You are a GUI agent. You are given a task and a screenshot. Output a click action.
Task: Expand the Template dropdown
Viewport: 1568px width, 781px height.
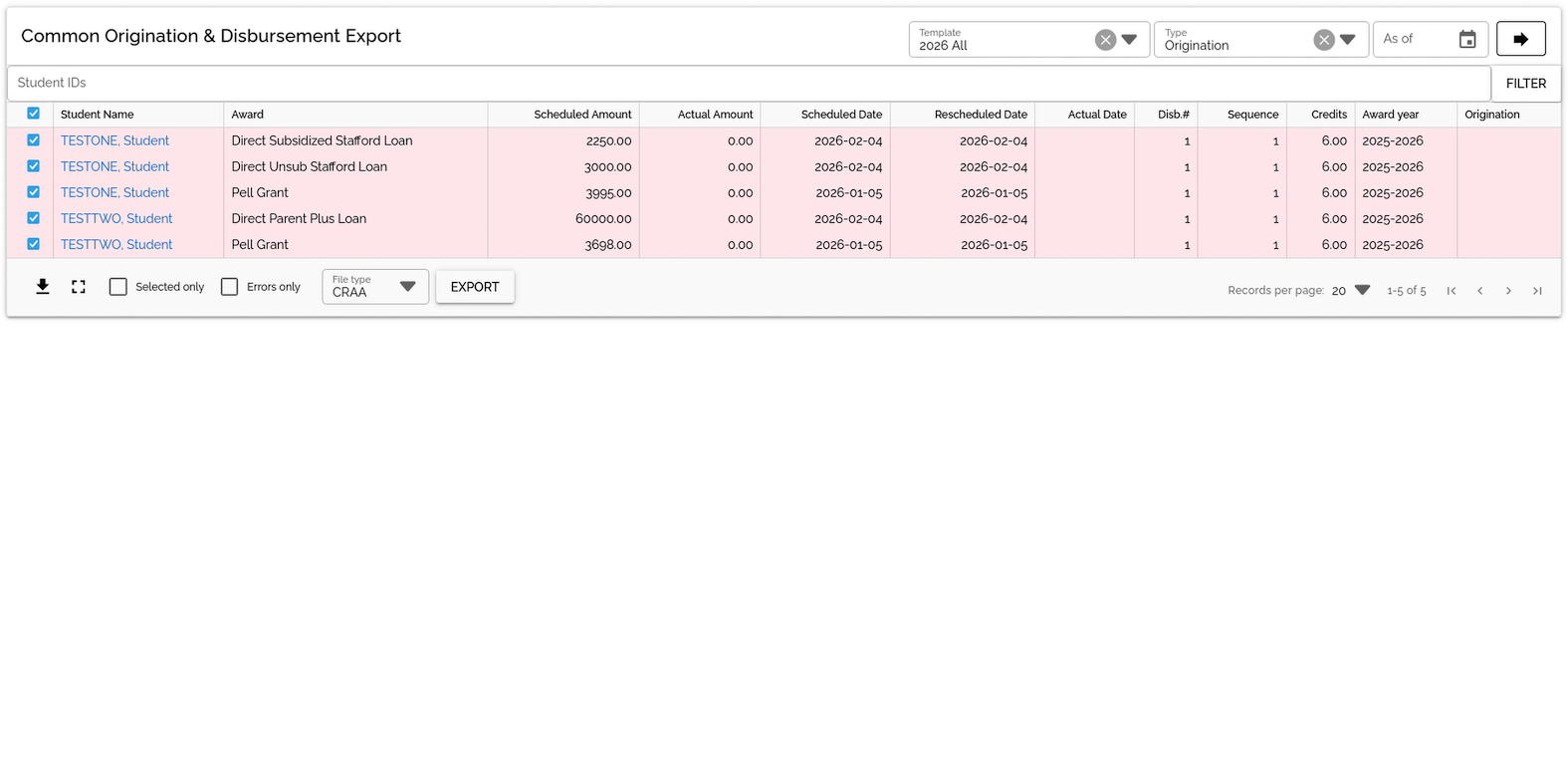click(1129, 40)
